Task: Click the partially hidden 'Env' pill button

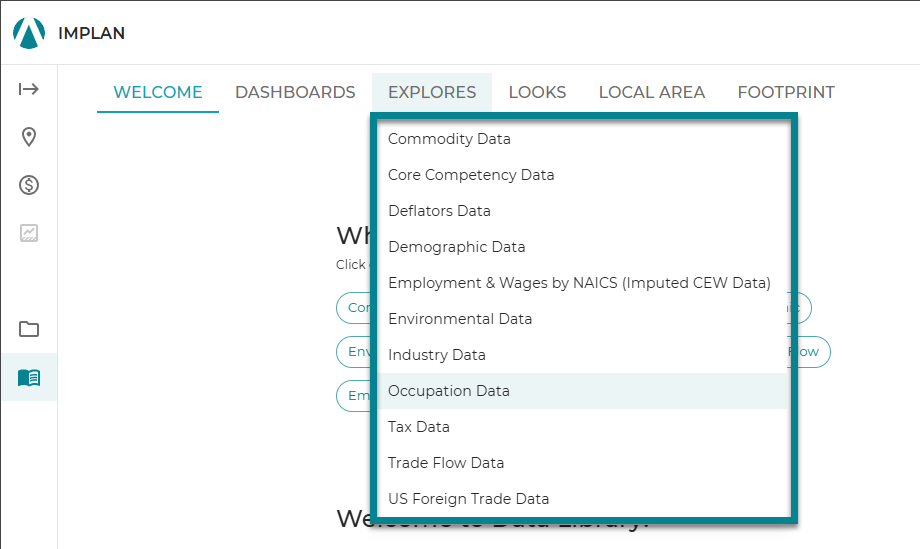Action: [353, 351]
